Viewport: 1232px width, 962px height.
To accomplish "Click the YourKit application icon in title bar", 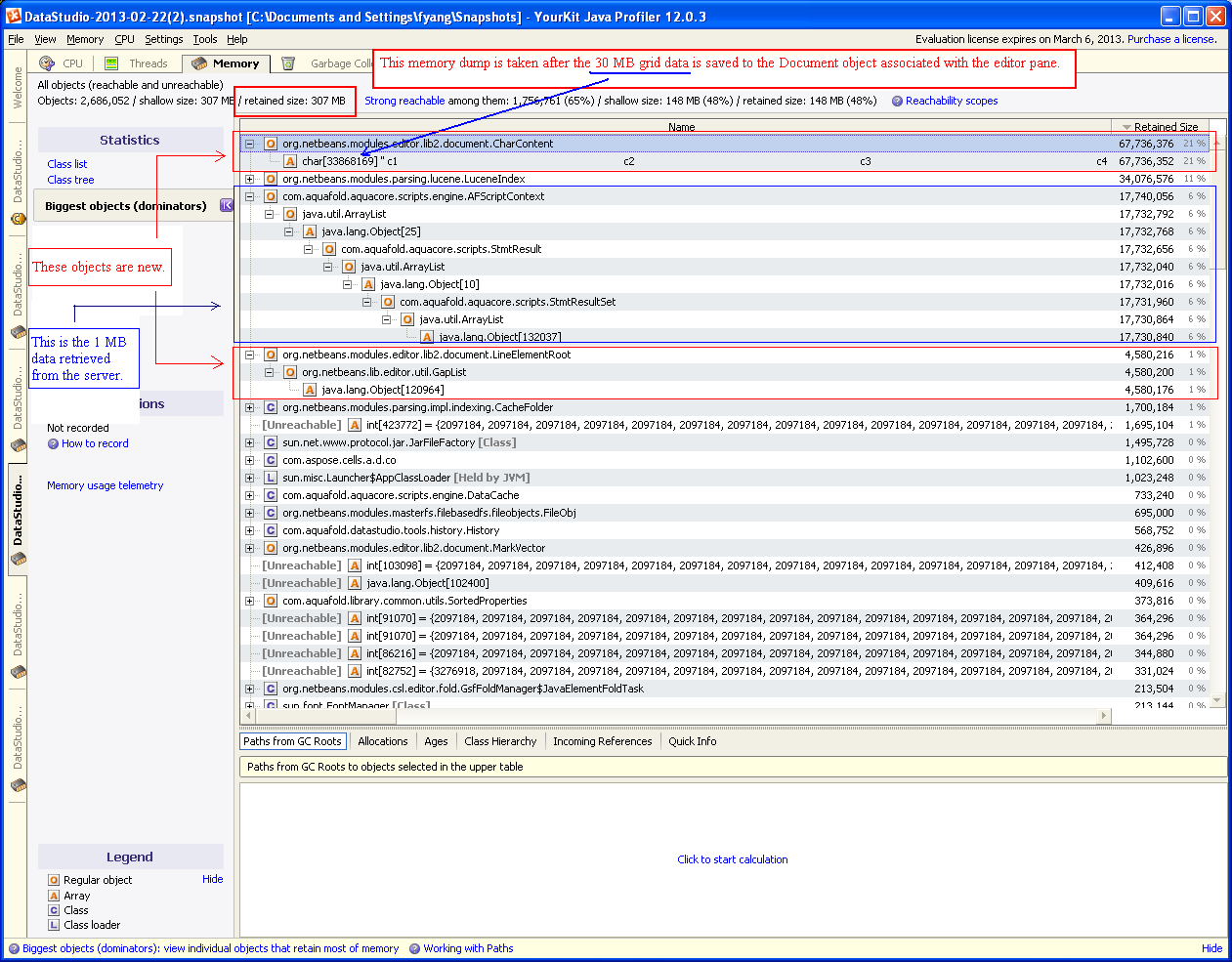I will pyautogui.click(x=14, y=17).
